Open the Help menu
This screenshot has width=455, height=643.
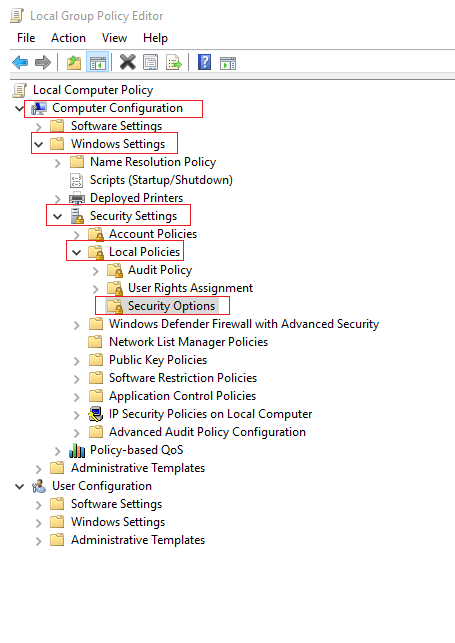[x=155, y=38]
